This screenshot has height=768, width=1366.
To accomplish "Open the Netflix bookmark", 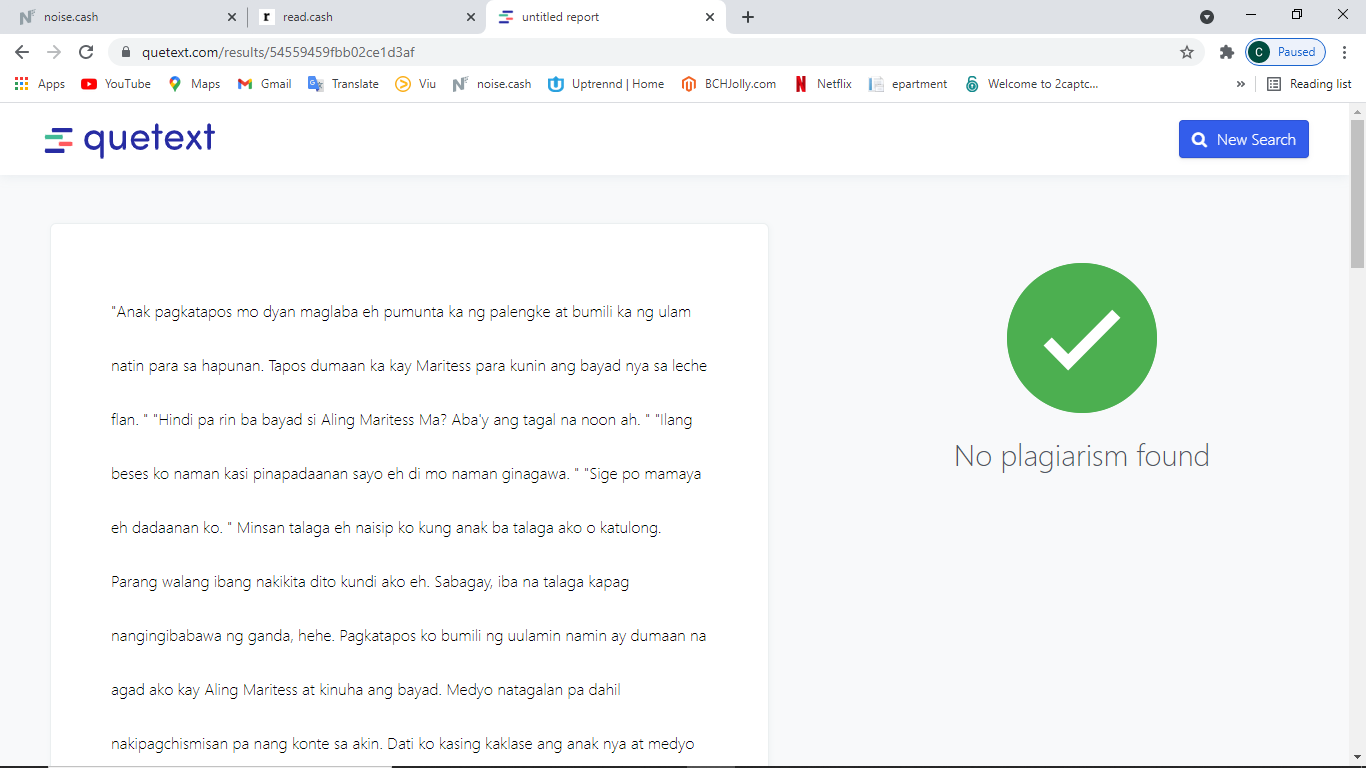I will (823, 84).
